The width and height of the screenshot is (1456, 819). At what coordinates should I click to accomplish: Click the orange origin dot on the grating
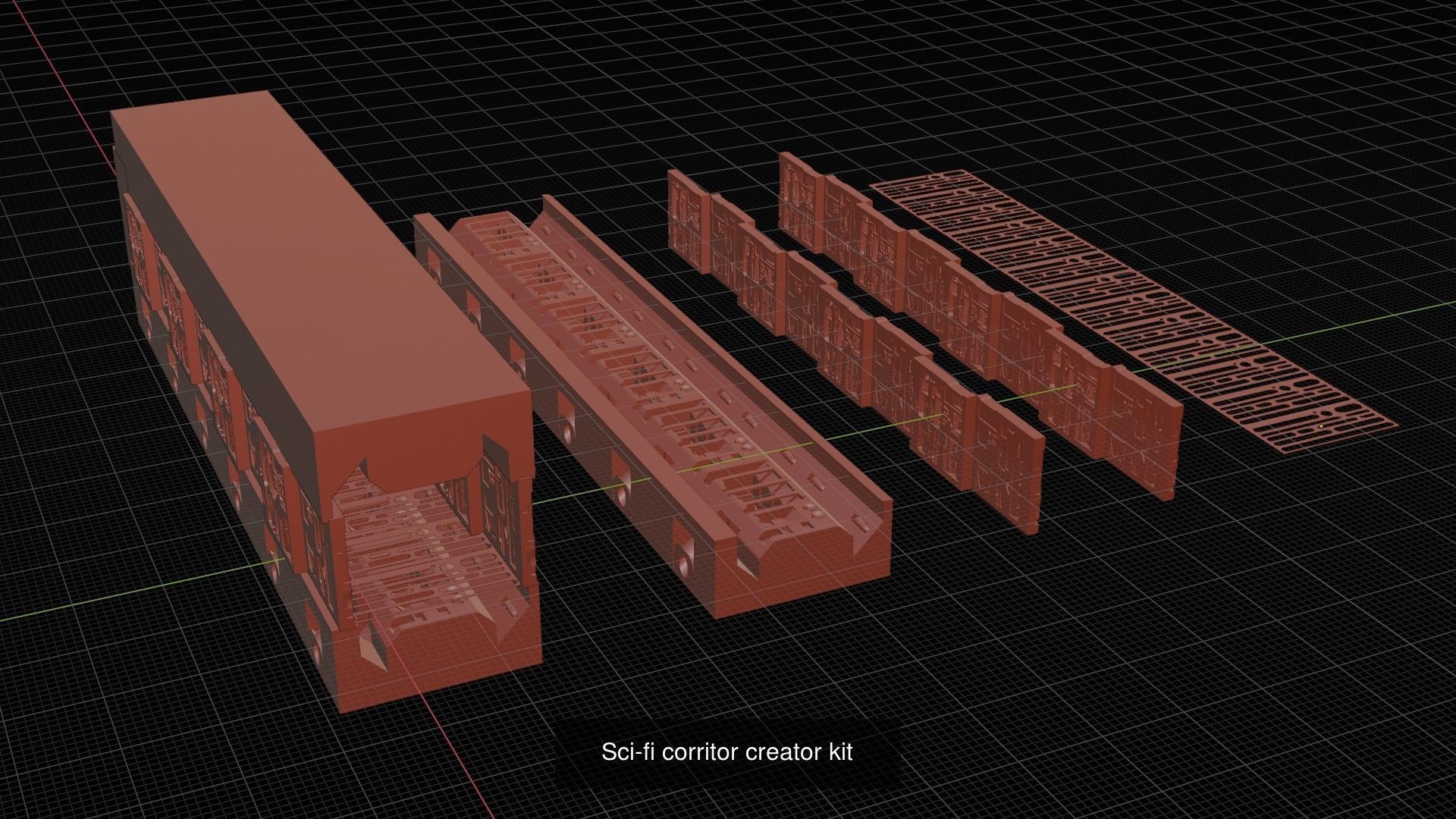point(1320,426)
